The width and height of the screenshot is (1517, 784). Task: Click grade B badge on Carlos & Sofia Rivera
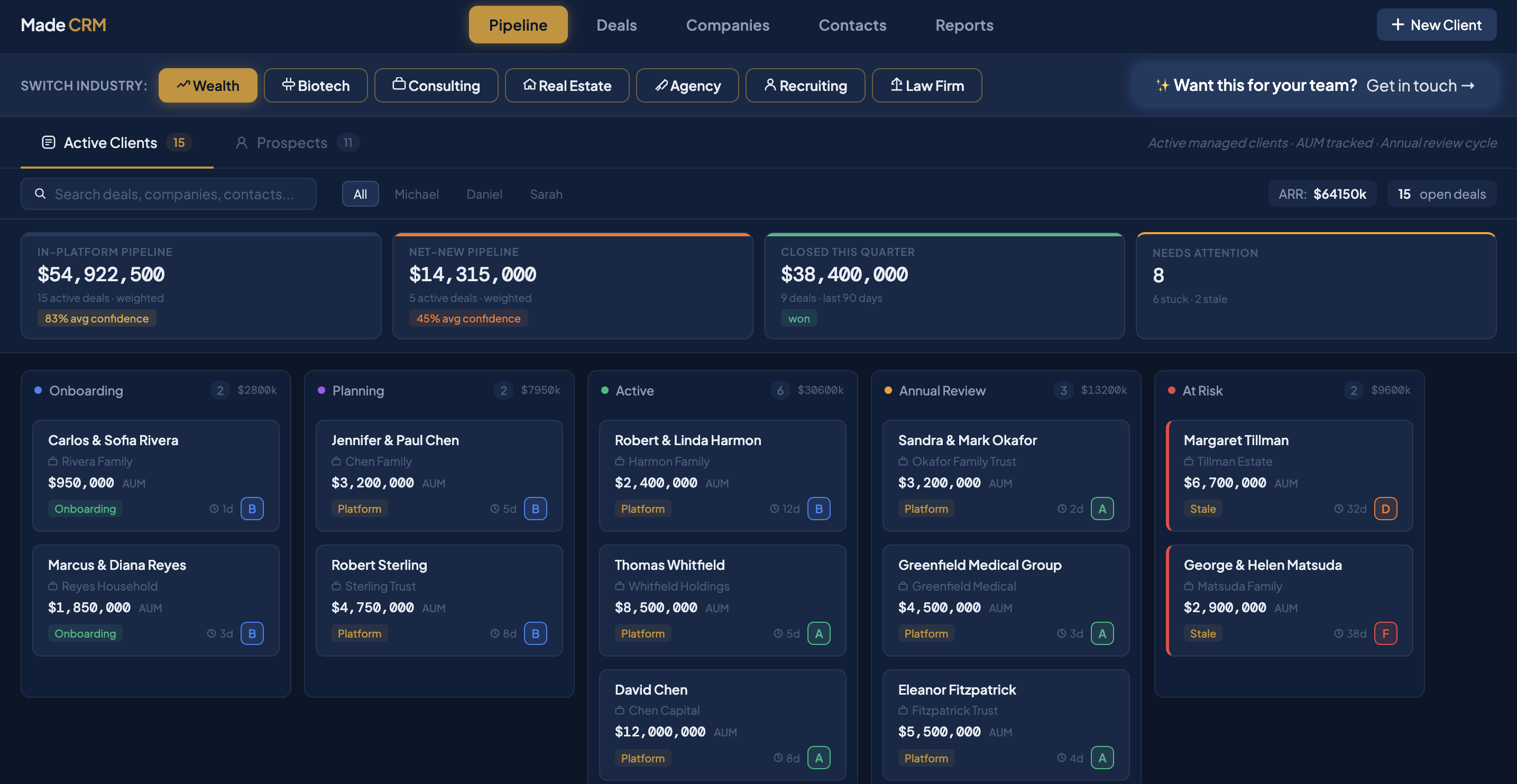pos(252,509)
